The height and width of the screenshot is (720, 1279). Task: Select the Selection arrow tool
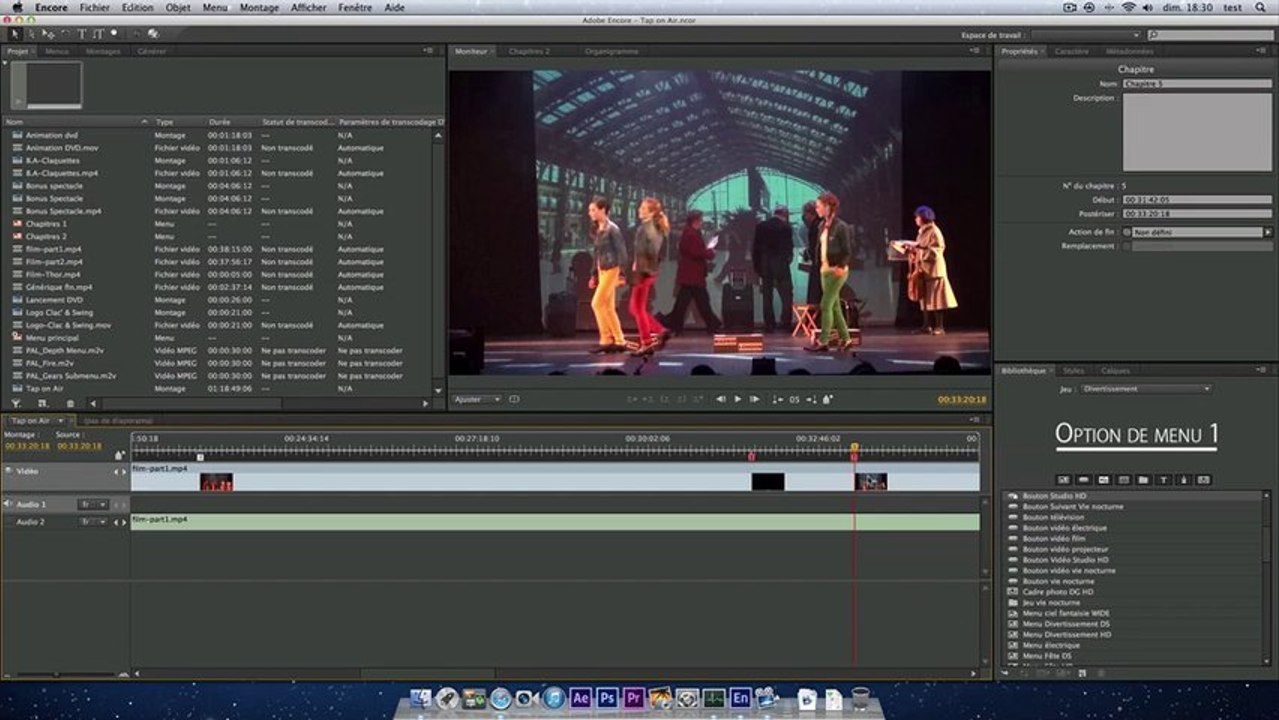pyautogui.click(x=17, y=34)
